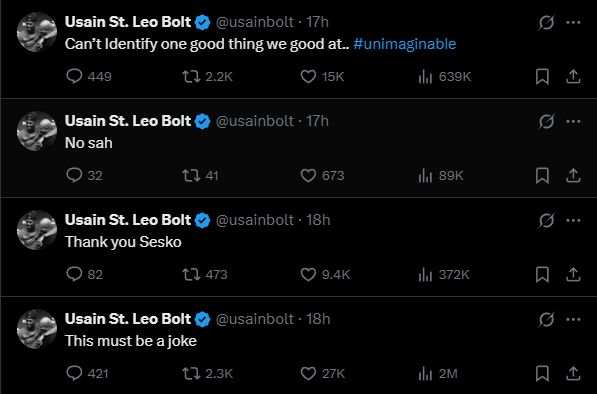The image size is (597, 394).
Task: Click the Usain St. Leo Bolt name on bottom tweet
Action: pos(128,319)
